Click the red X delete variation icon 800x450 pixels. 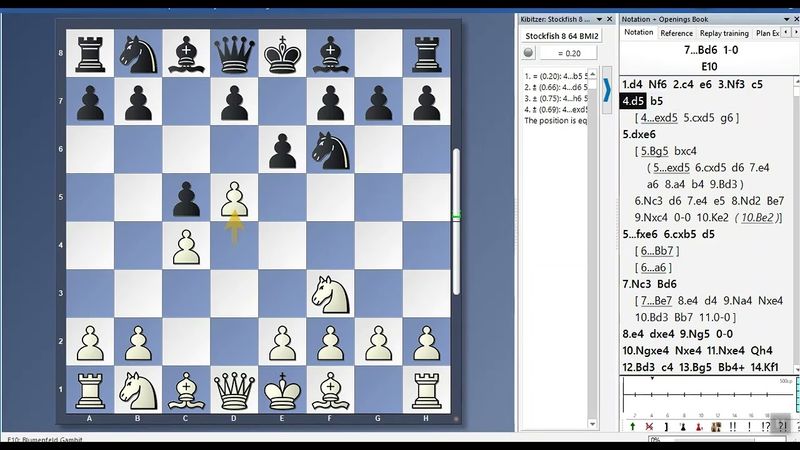(x=648, y=427)
